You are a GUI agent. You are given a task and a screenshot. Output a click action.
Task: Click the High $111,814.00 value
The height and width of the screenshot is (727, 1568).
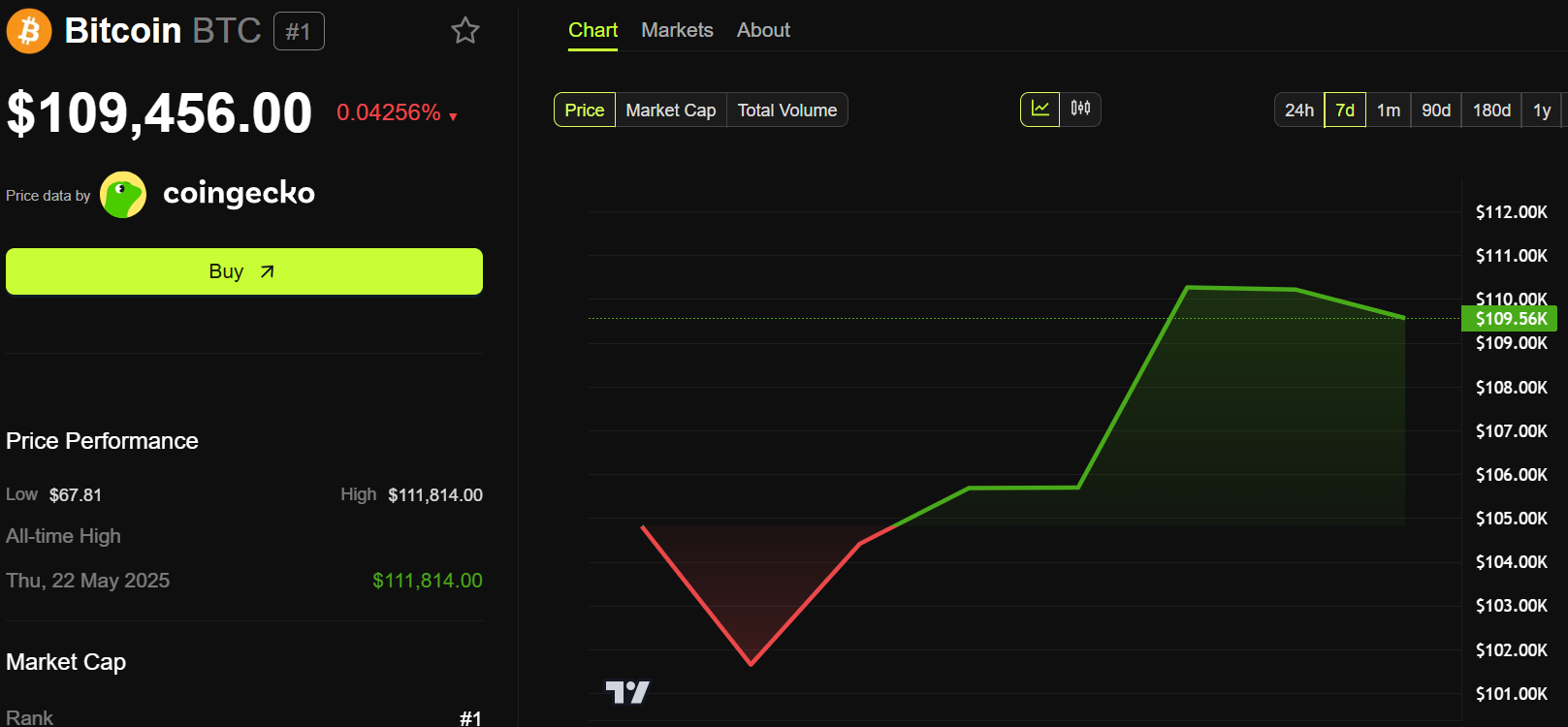435,494
